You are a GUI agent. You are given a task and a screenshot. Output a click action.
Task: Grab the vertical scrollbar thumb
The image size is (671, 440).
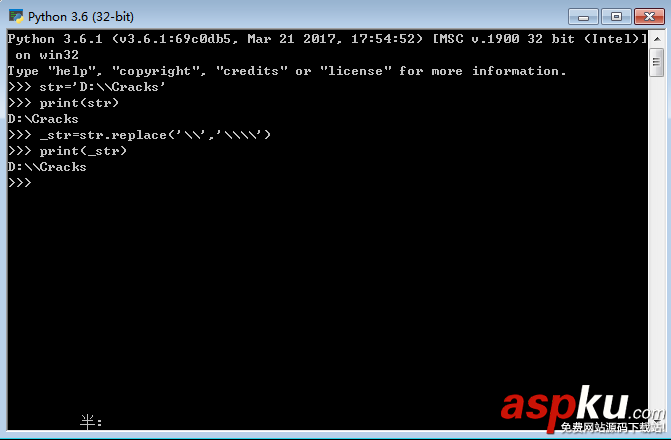tap(656, 62)
